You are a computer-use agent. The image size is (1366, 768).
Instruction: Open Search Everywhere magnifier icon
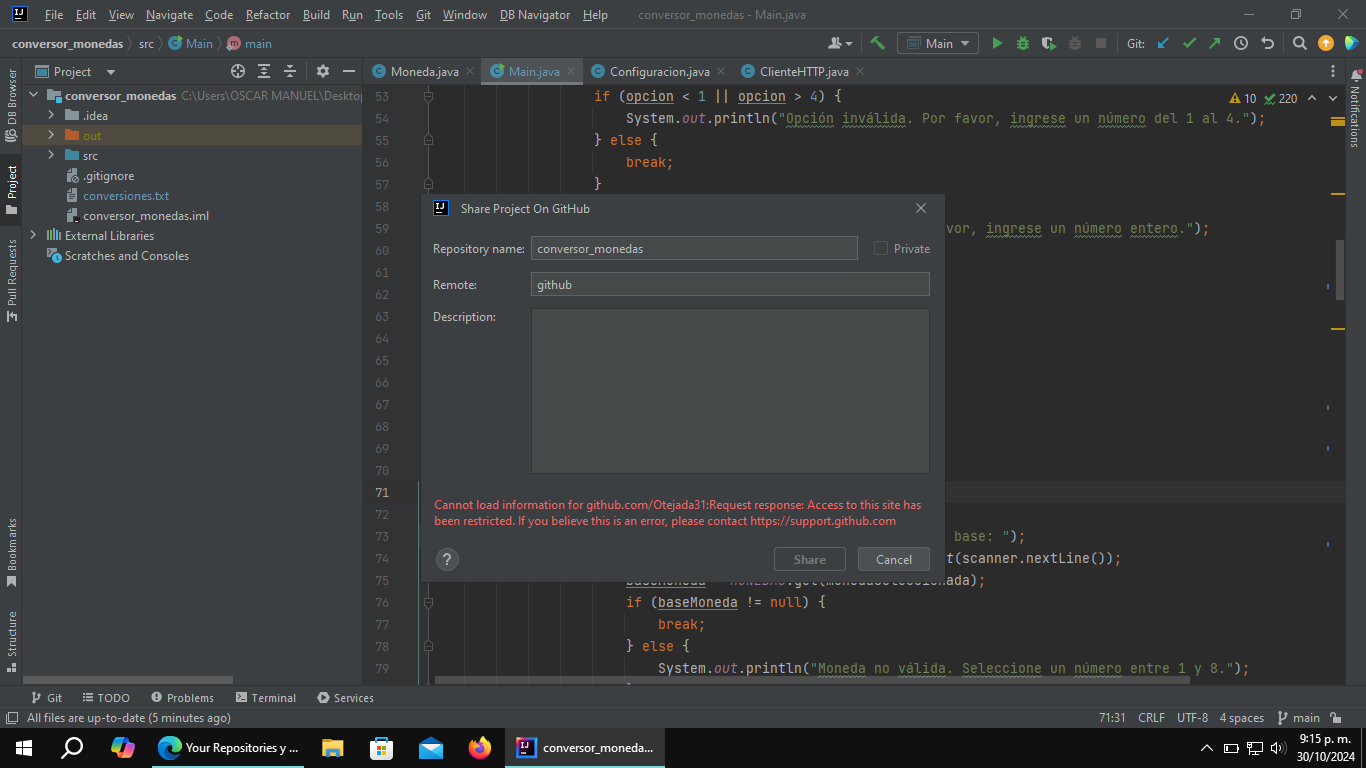pos(1299,43)
